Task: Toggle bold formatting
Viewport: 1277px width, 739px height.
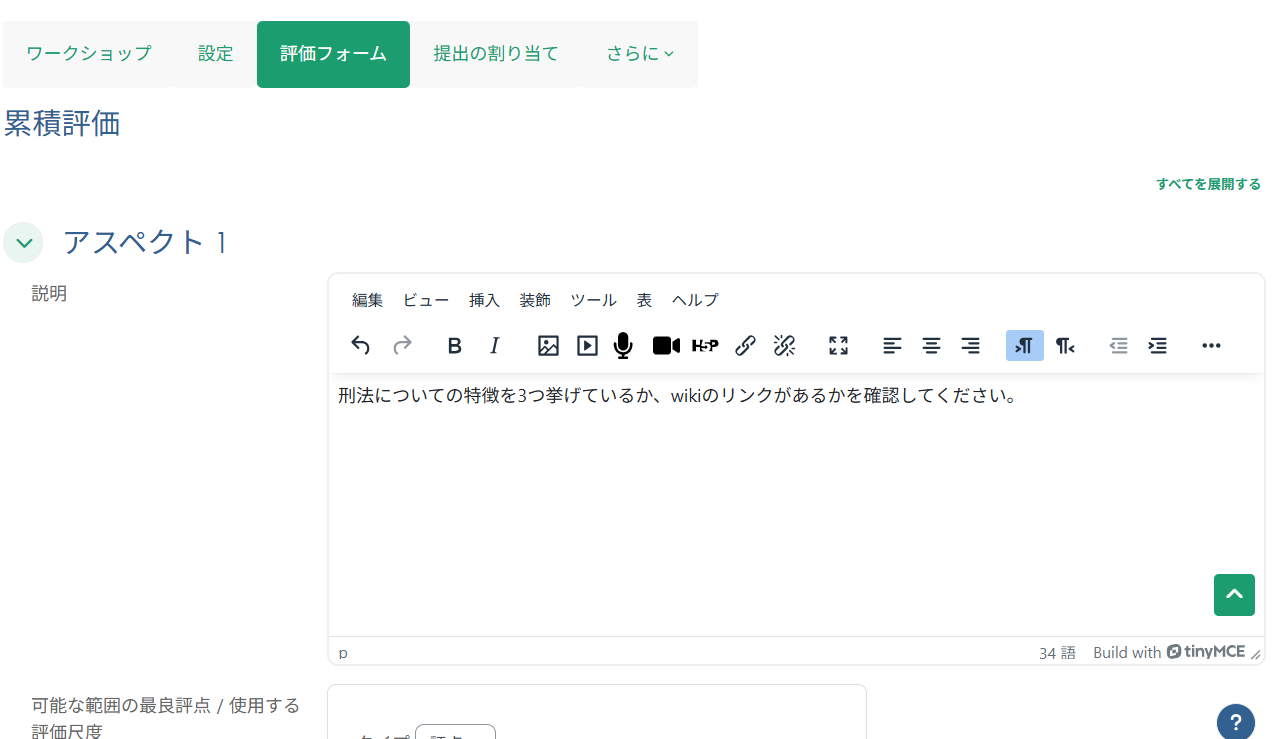Action: 454,345
